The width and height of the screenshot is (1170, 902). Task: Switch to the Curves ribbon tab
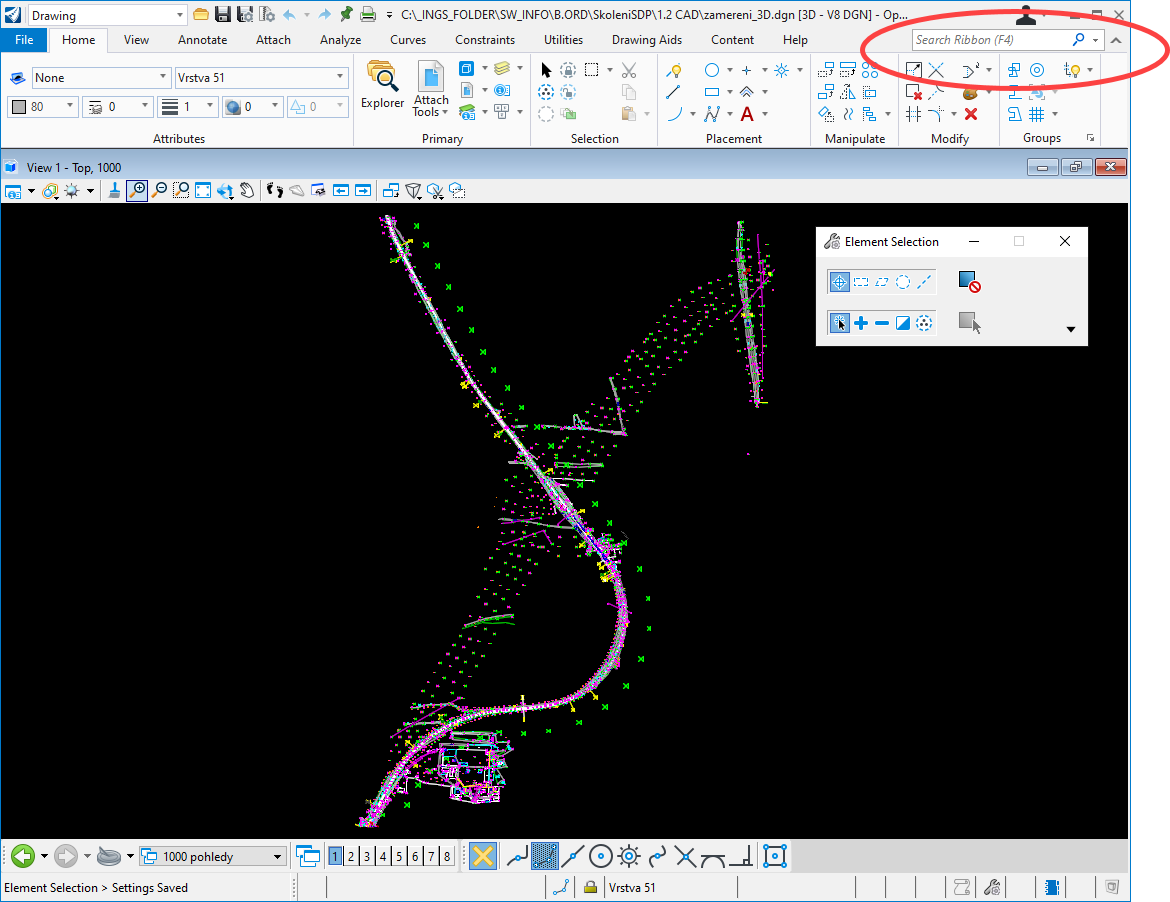pyautogui.click(x=408, y=40)
